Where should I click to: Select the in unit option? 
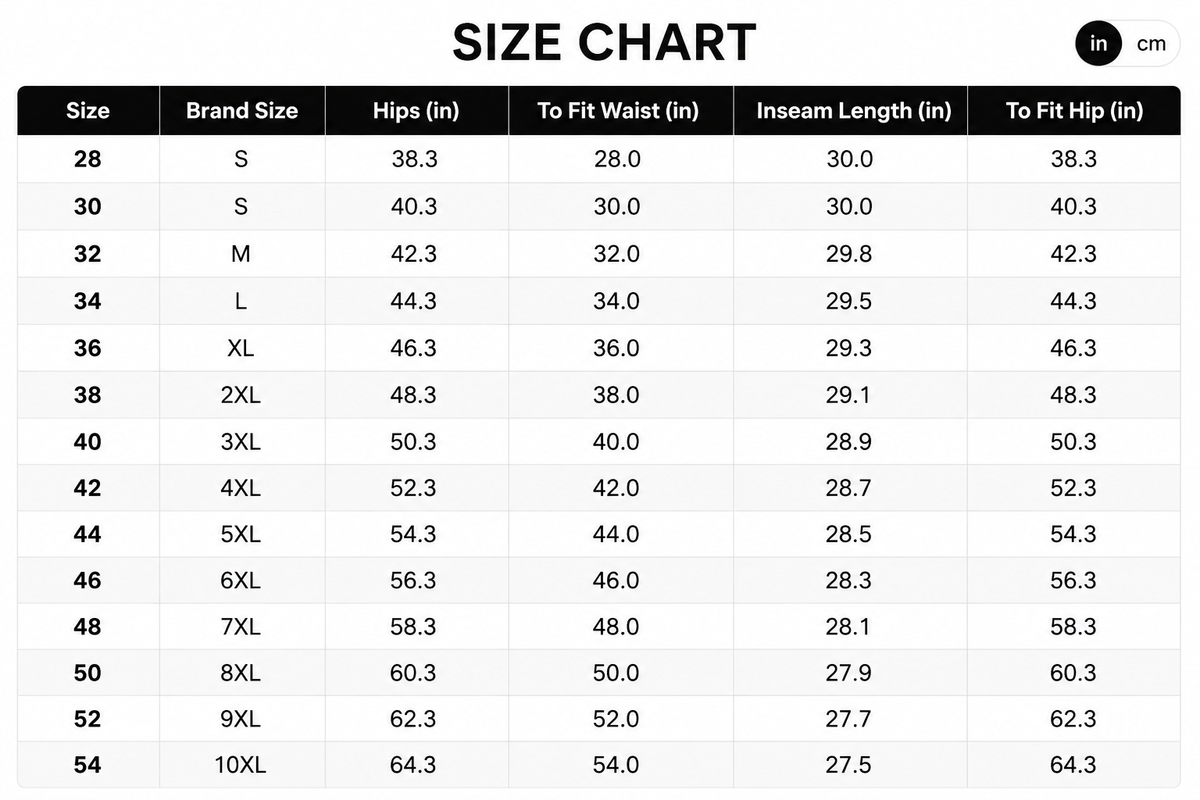pos(1099,44)
